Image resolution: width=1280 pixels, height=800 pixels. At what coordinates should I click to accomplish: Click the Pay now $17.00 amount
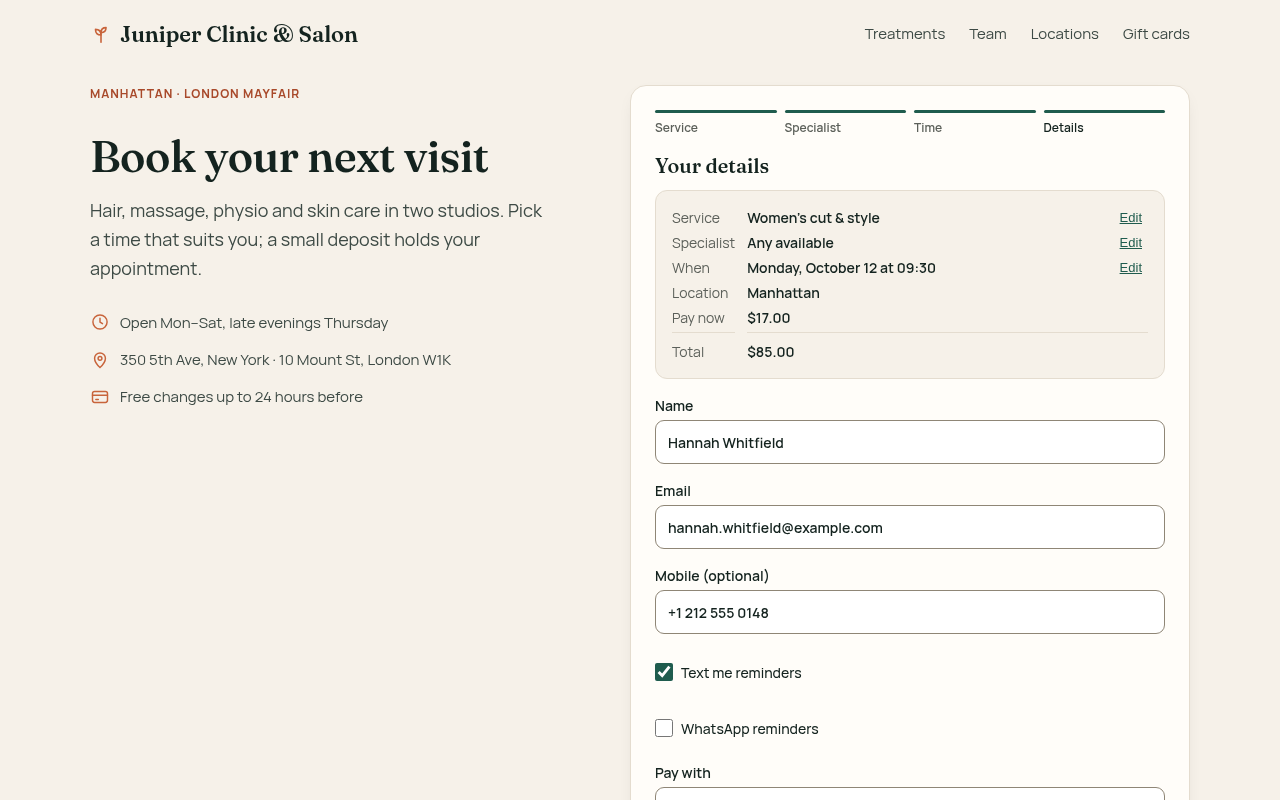[x=769, y=318]
